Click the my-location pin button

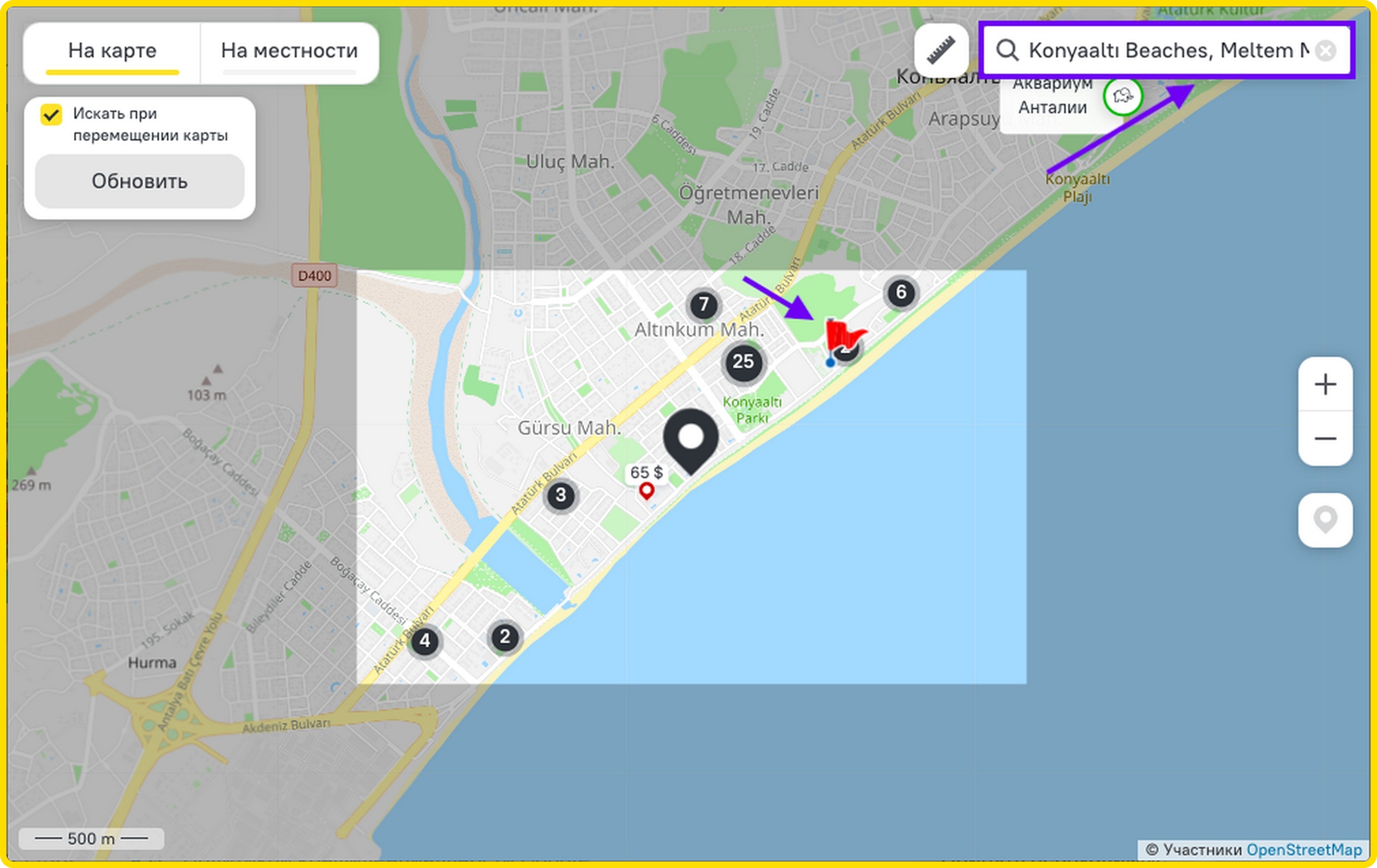pos(1325,520)
